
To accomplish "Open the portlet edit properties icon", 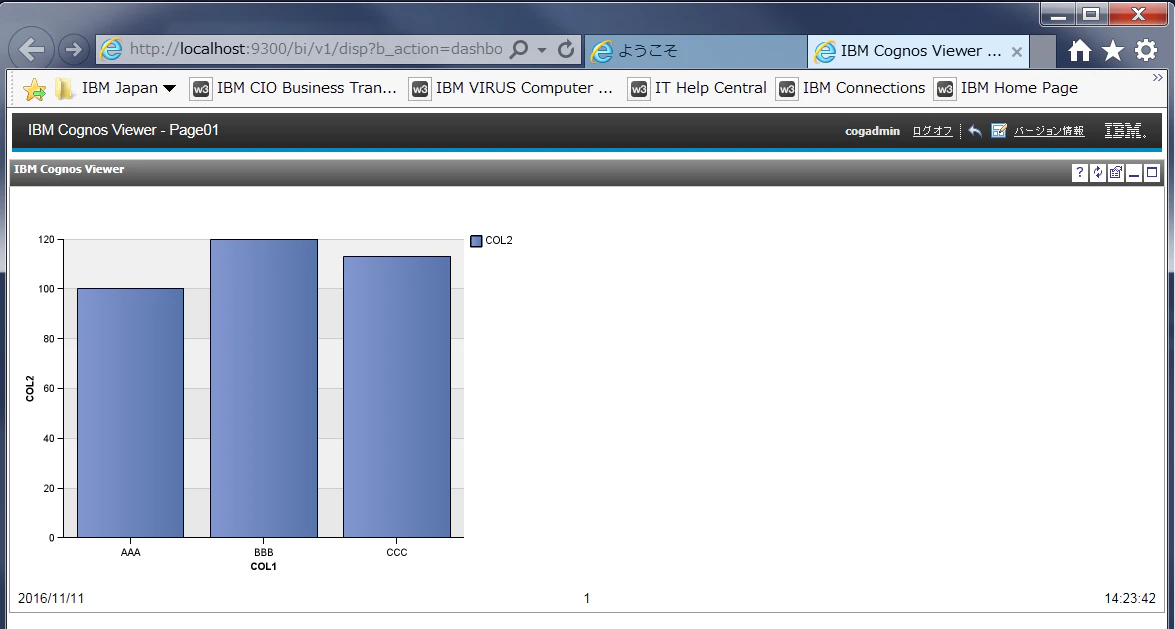I will [1116, 173].
